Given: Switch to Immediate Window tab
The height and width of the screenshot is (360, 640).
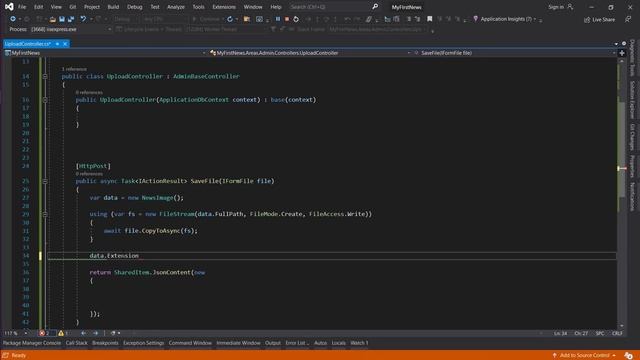Looking at the screenshot, I should [238, 343].
